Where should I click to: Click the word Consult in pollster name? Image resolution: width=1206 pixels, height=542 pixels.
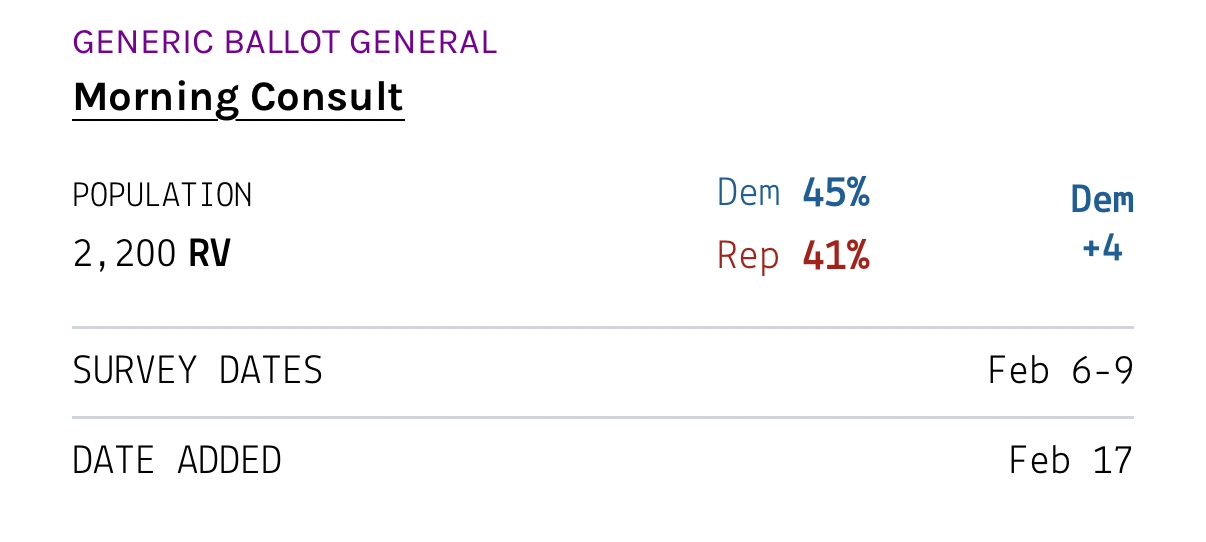point(326,97)
